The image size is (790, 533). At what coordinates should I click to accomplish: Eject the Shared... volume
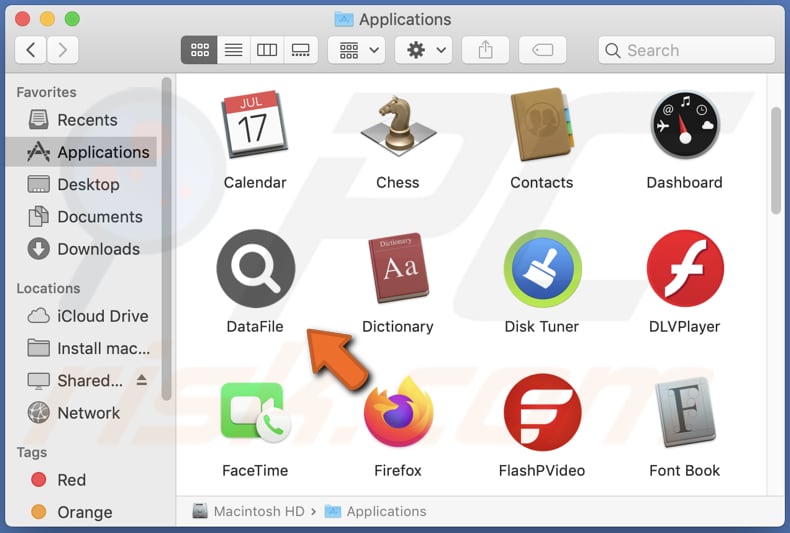point(142,380)
